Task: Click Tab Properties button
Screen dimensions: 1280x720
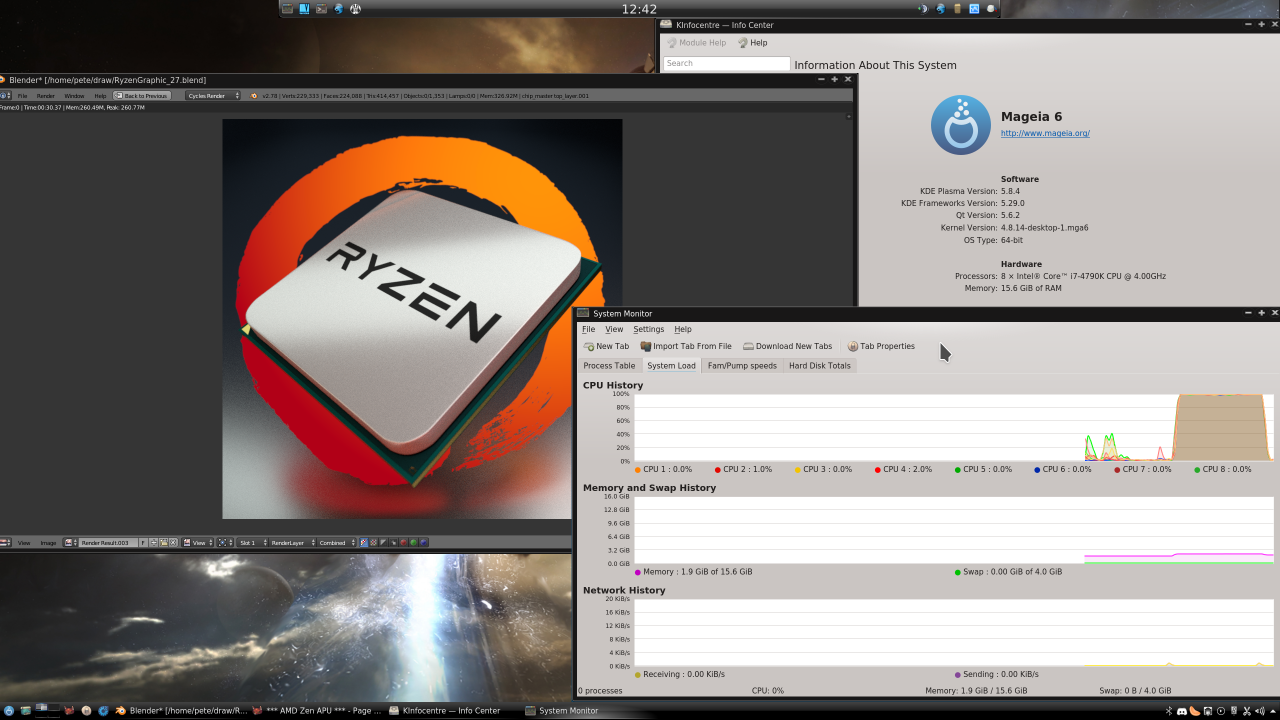Action: [x=881, y=346]
